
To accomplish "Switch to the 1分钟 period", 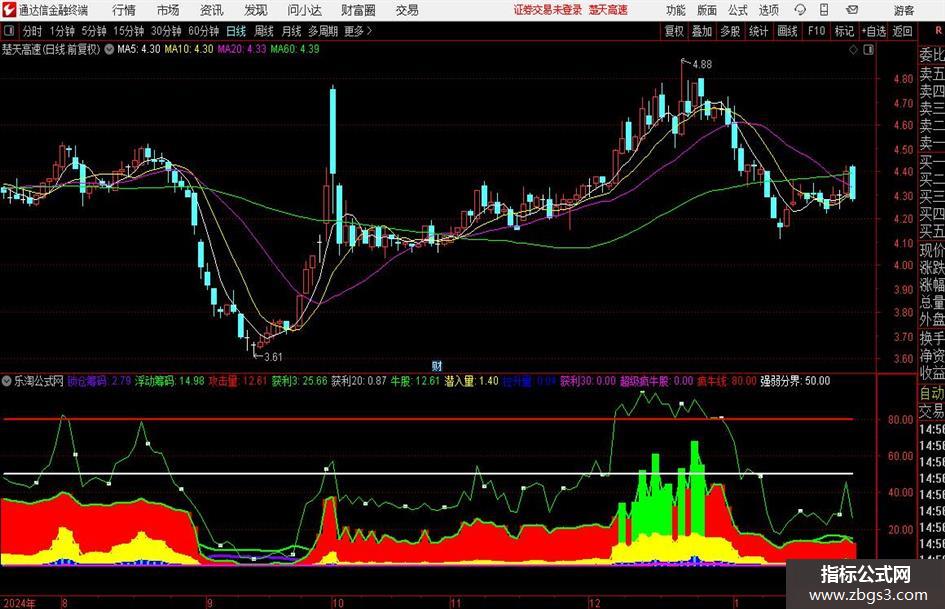I will [62, 31].
